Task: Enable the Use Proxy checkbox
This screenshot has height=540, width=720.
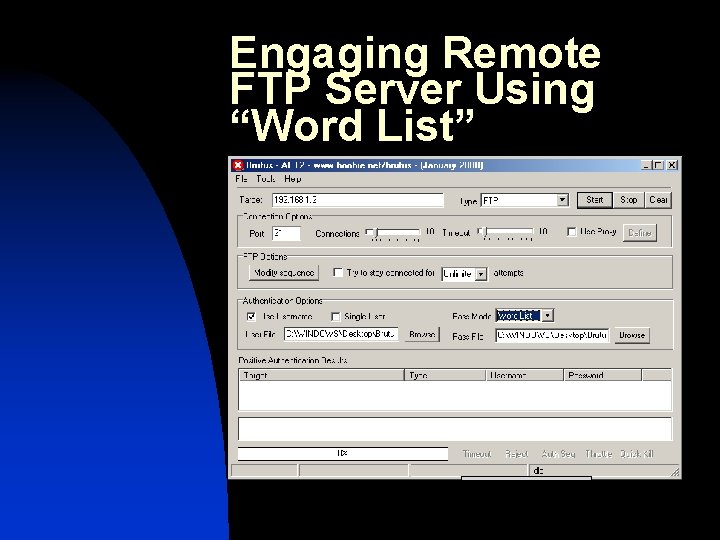Action: (572, 232)
